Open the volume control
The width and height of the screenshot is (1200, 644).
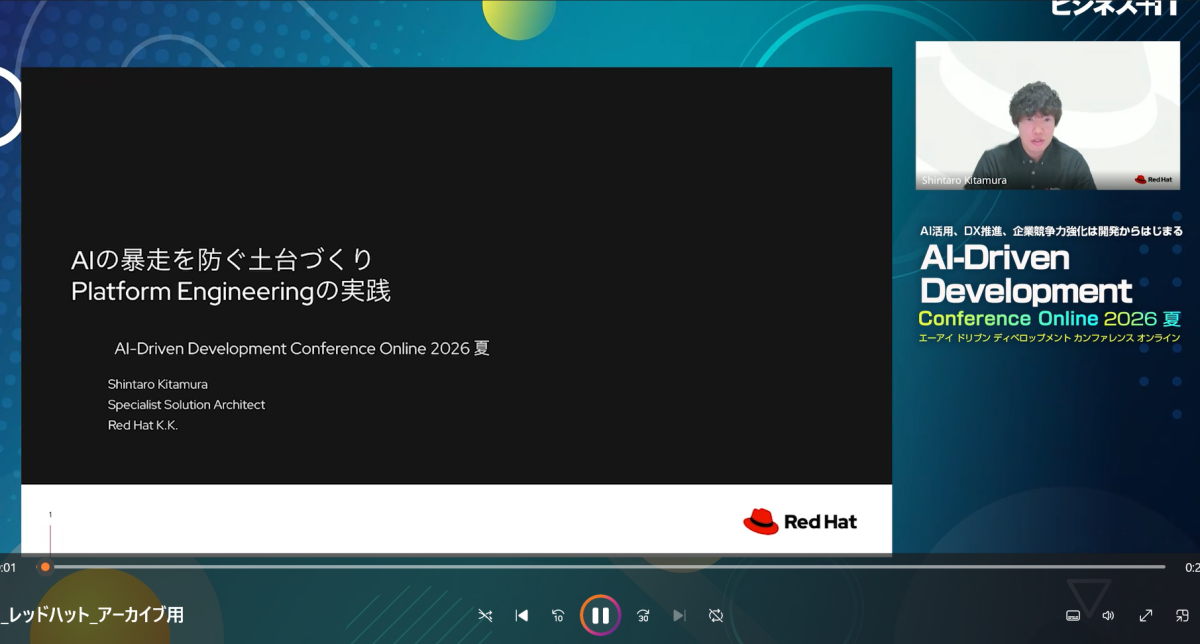tap(1108, 616)
